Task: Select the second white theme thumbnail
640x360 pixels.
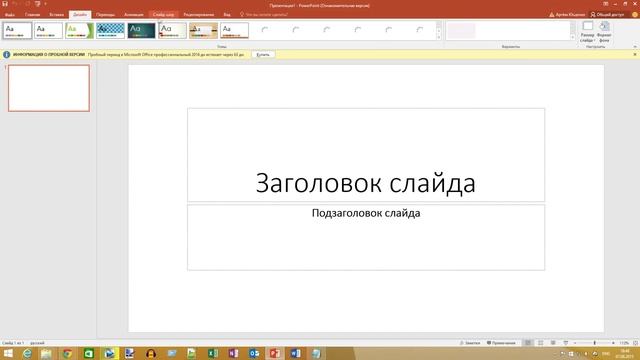Action: pyautogui.click(x=49, y=31)
